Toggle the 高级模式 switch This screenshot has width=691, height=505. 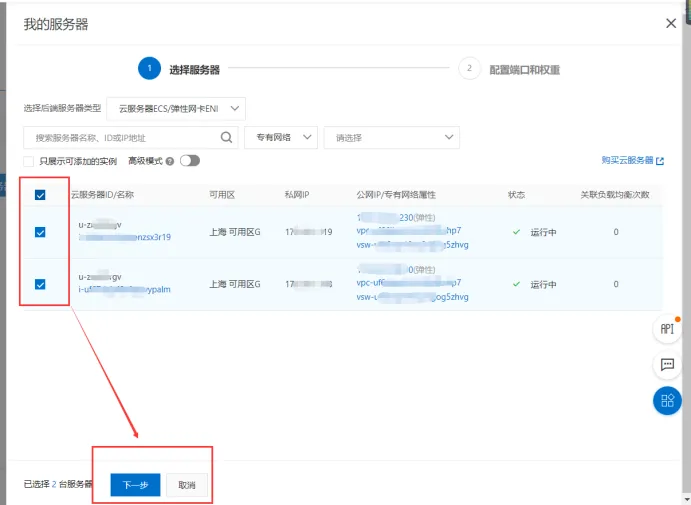[x=190, y=161]
